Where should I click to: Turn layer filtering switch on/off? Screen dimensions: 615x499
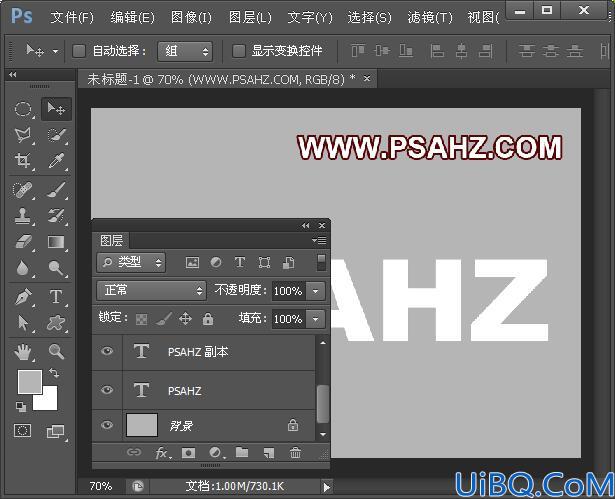(x=321, y=262)
